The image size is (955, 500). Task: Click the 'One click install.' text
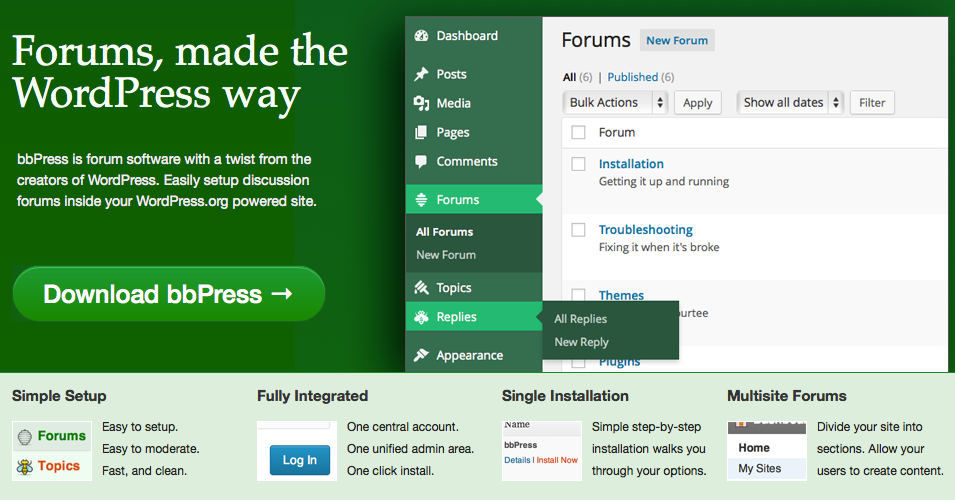(390, 471)
